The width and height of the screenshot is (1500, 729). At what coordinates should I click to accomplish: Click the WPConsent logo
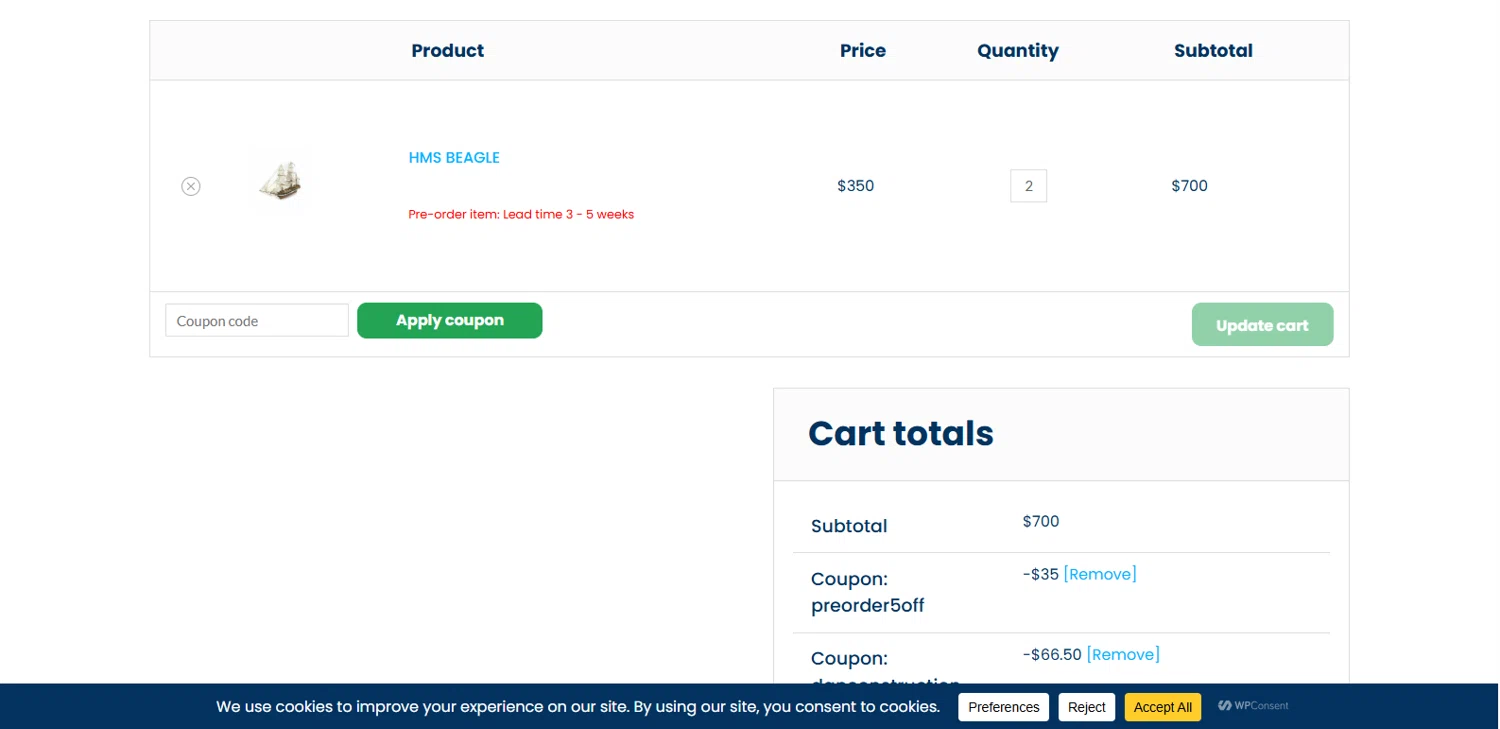pos(1253,706)
